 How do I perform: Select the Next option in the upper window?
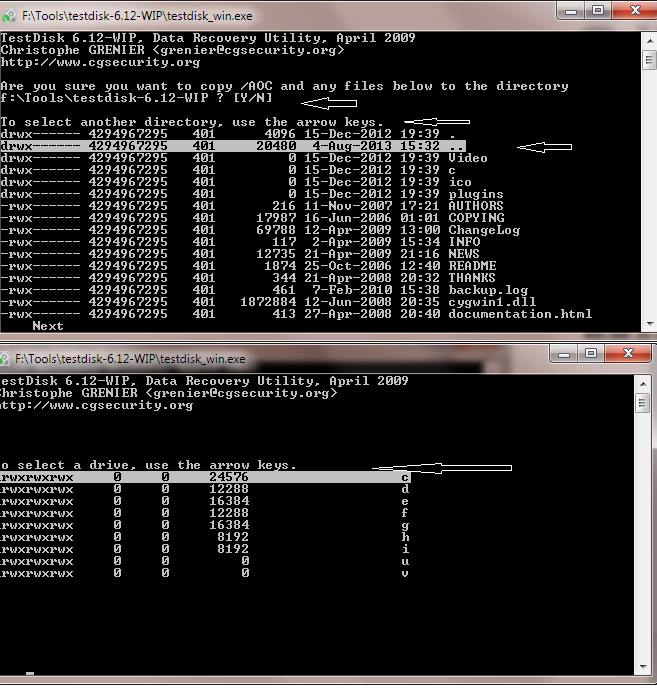tap(48, 326)
